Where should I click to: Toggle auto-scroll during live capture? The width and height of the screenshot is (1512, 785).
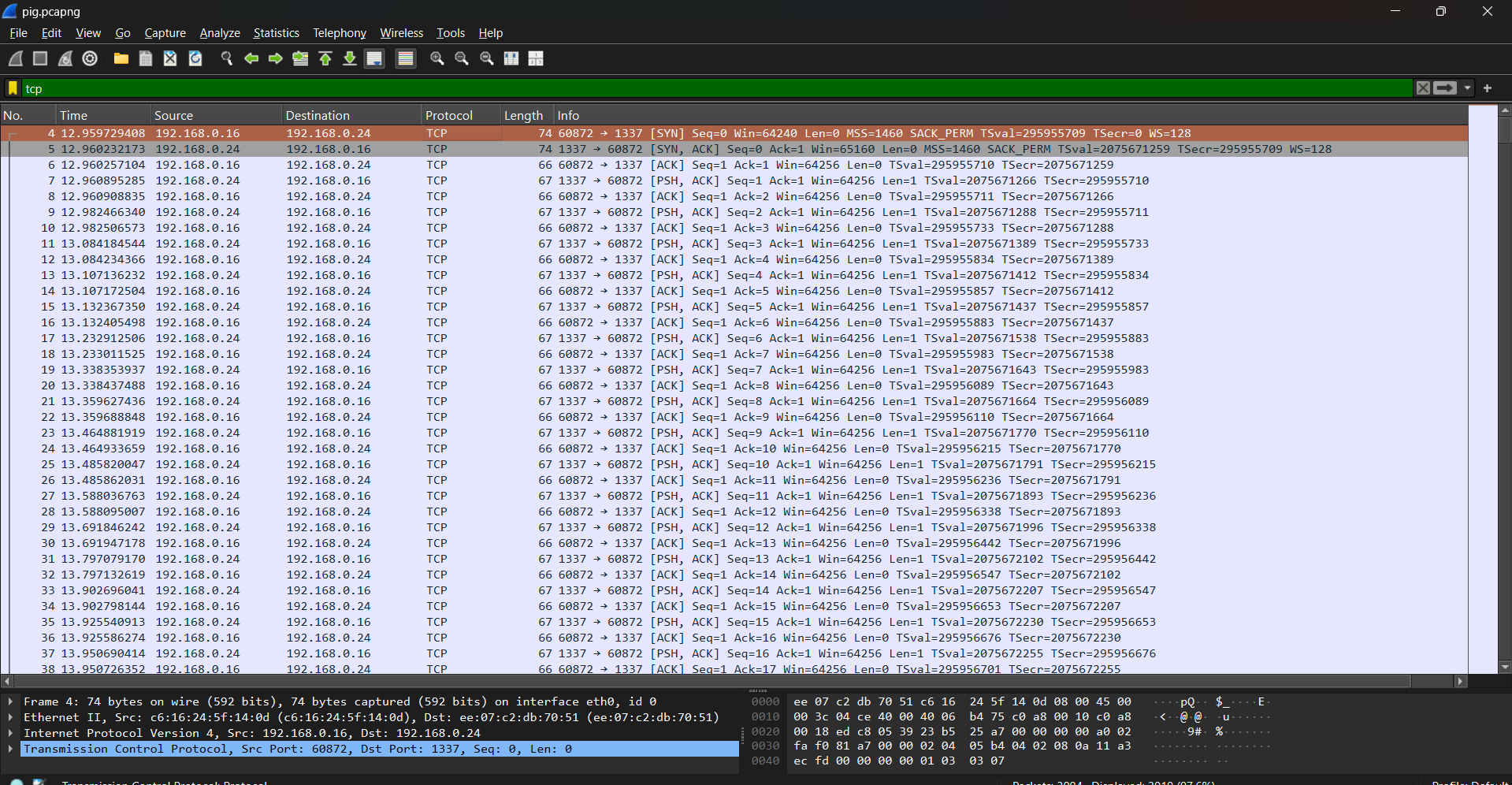(x=374, y=58)
